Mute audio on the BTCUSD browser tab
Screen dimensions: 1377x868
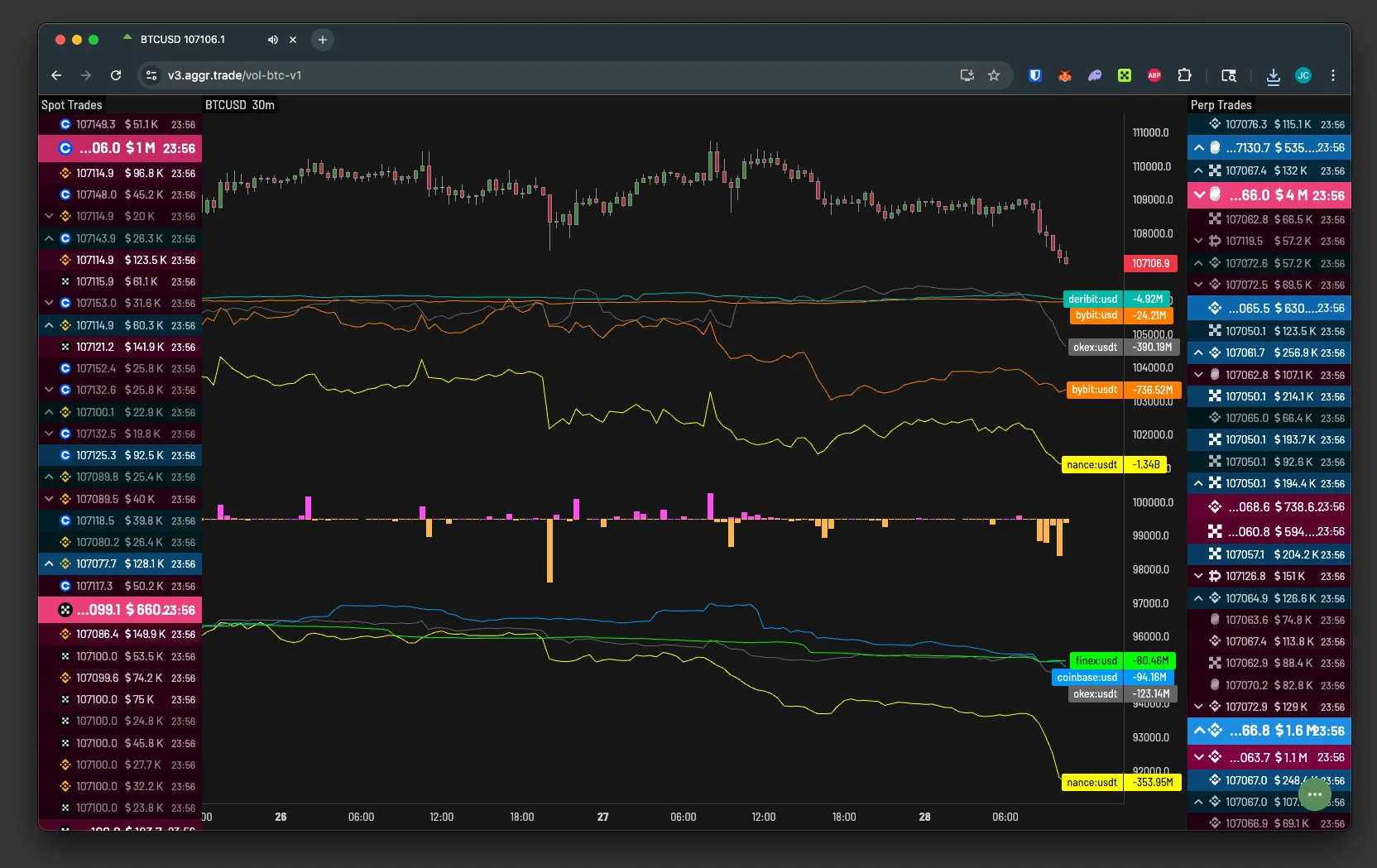pos(272,40)
